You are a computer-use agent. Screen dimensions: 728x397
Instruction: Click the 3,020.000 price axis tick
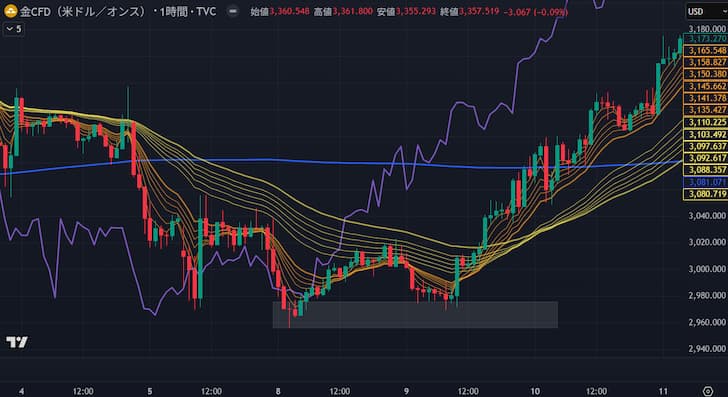(x=707, y=242)
